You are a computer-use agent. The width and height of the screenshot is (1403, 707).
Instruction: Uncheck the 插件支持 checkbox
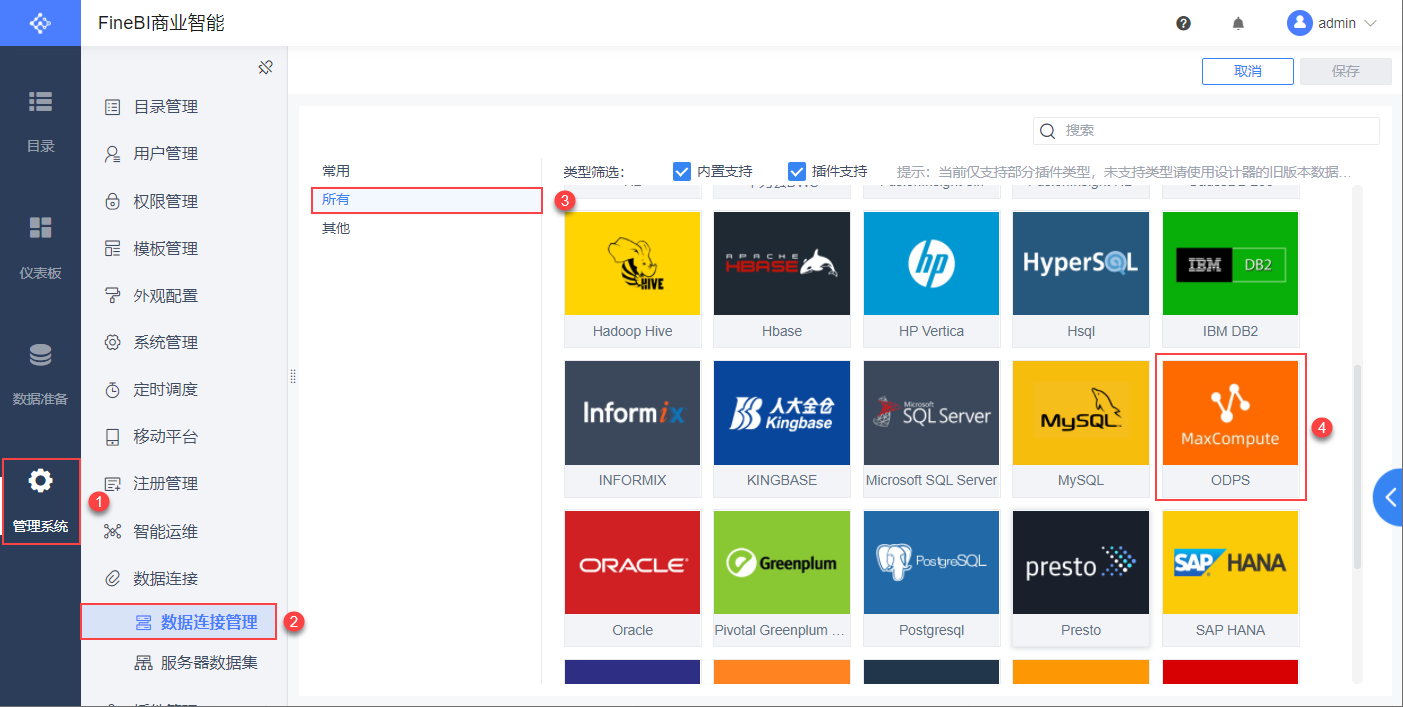coord(797,171)
